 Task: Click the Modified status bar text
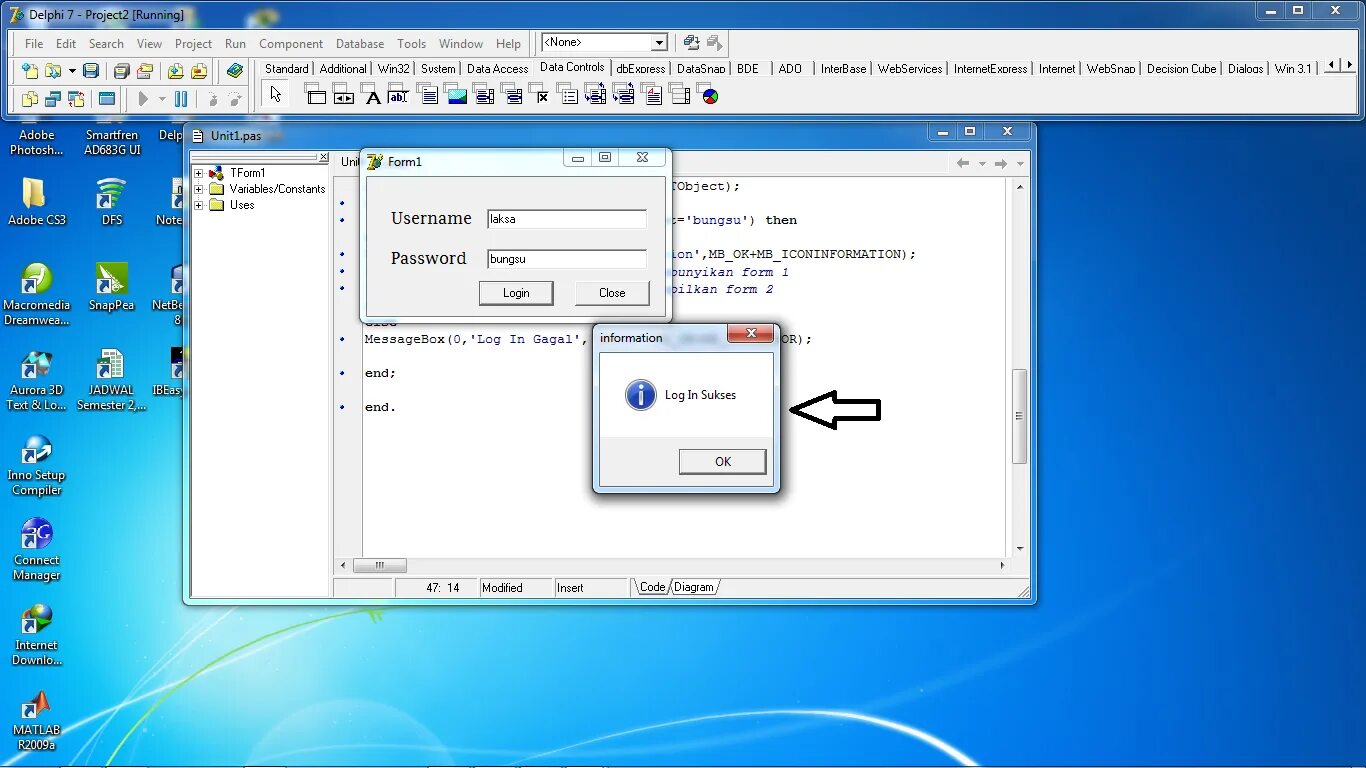pos(502,588)
